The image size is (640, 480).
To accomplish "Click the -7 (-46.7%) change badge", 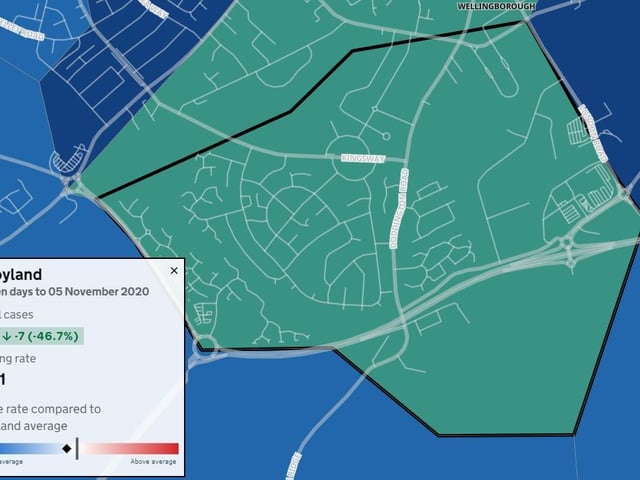I will (41, 336).
